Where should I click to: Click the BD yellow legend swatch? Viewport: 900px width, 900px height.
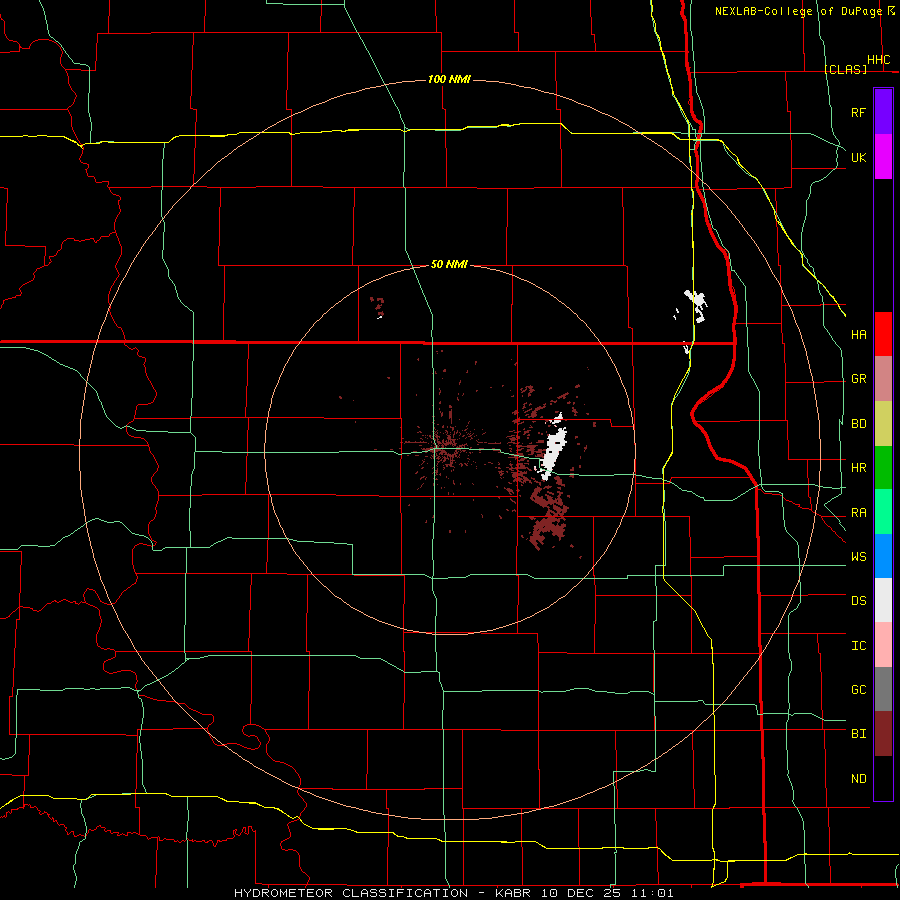coord(883,424)
